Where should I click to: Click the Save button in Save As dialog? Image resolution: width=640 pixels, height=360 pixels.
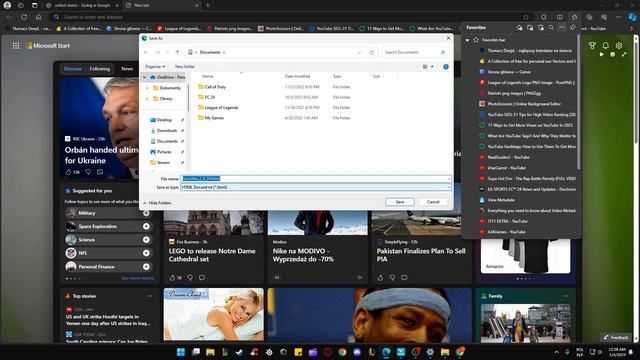click(x=400, y=202)
